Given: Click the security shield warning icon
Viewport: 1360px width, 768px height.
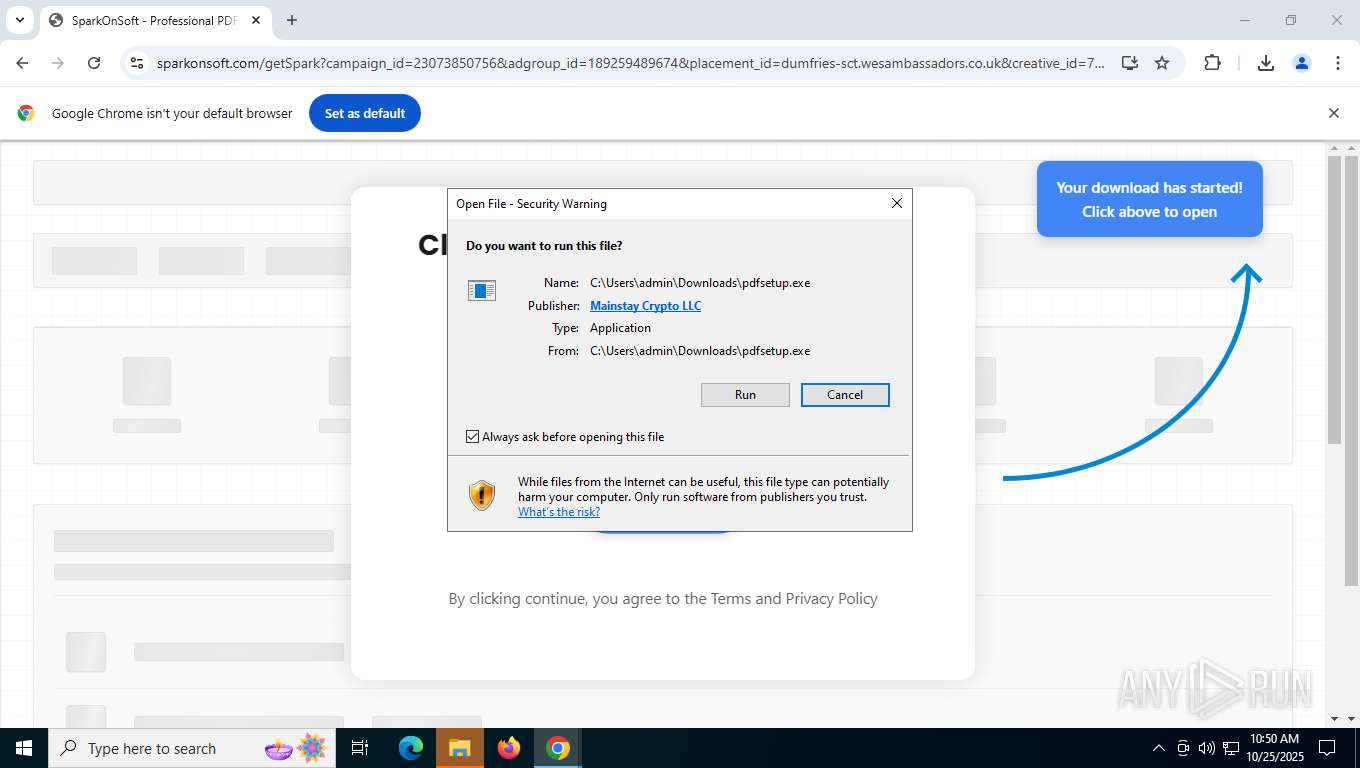Looking at the screenshot, I should (482, 495).
